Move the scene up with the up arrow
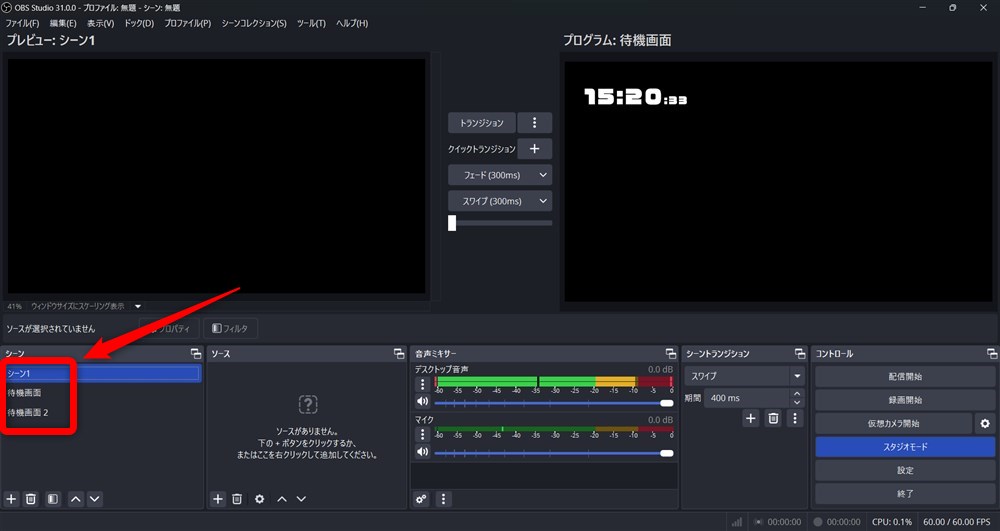This screenshot has height=531, width=1000. tap(76, 498)
